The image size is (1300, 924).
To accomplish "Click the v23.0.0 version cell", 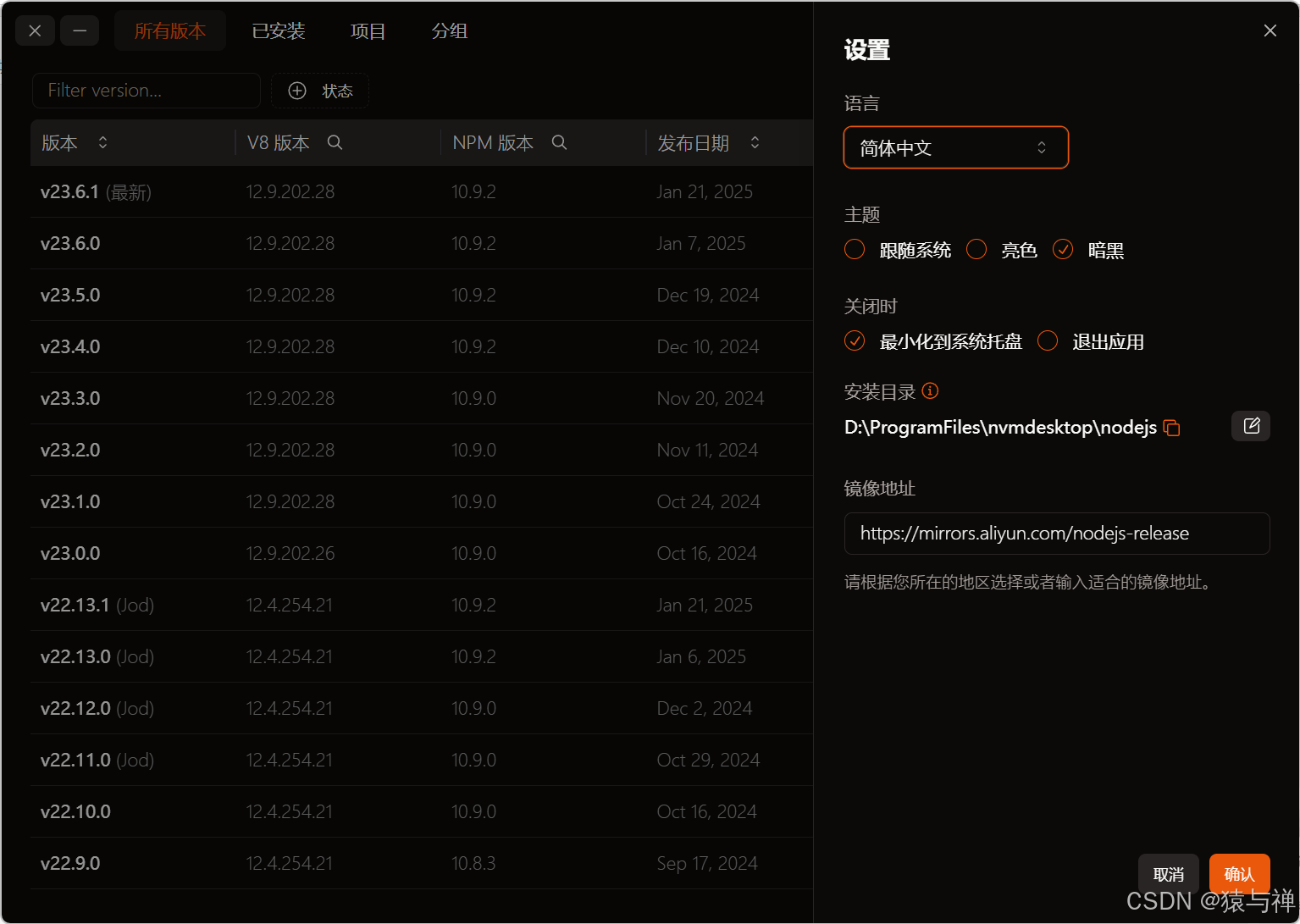I will (70, 554).
